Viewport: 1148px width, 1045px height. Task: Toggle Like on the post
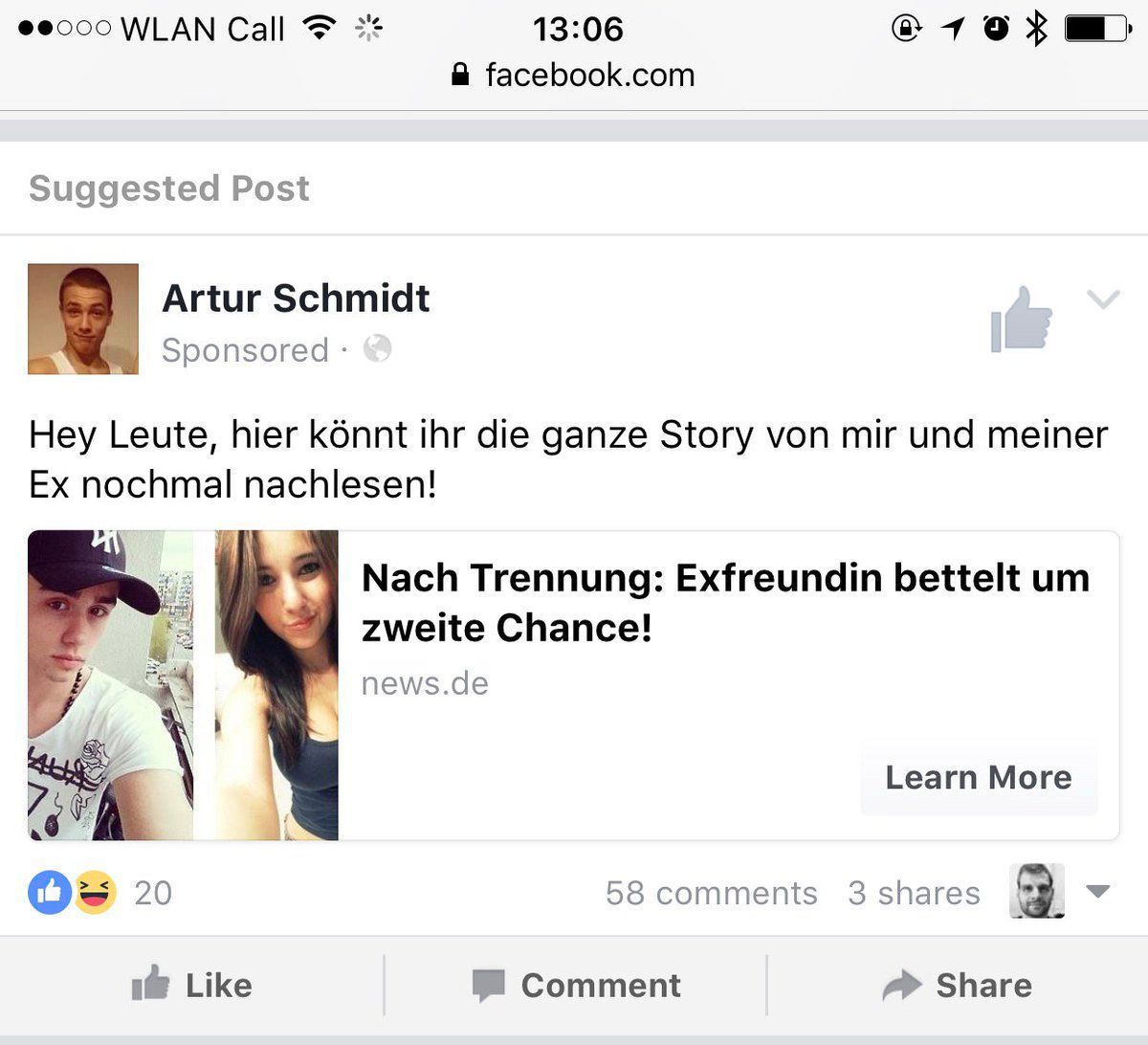[191, 985]
